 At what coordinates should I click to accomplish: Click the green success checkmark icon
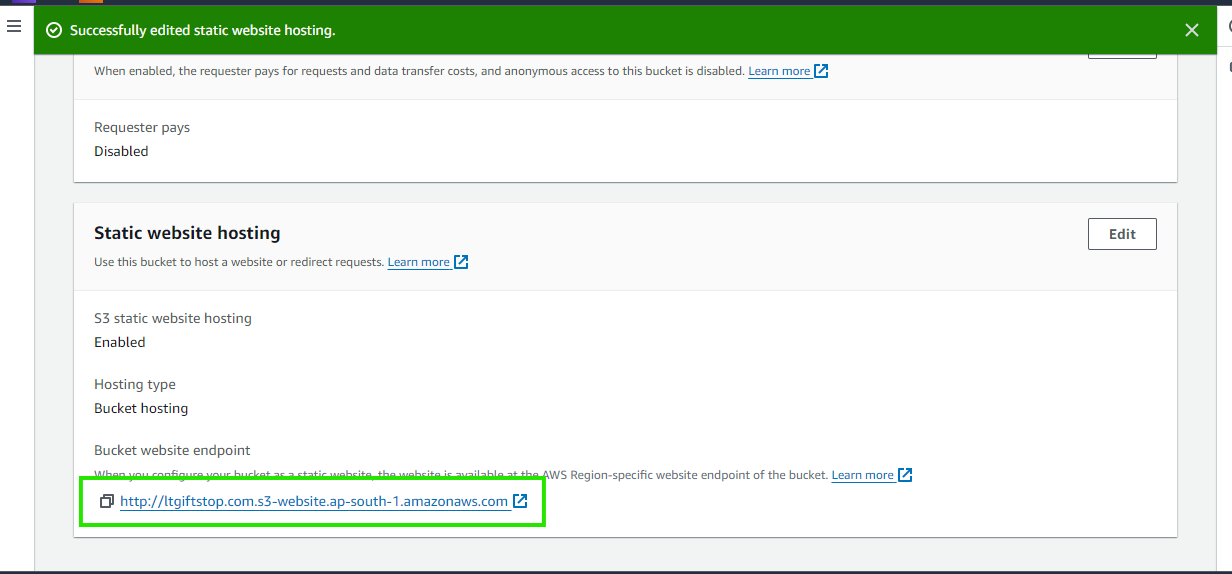54,30
